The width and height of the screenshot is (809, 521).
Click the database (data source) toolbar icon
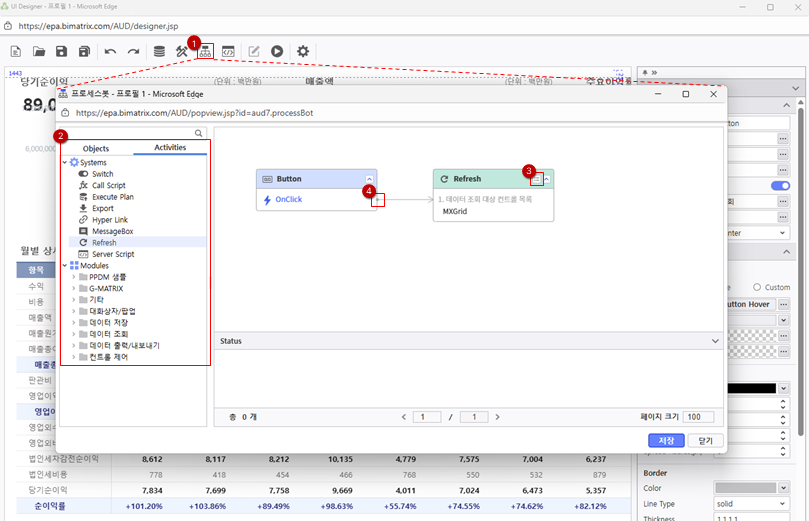click(x=159, y=51)
